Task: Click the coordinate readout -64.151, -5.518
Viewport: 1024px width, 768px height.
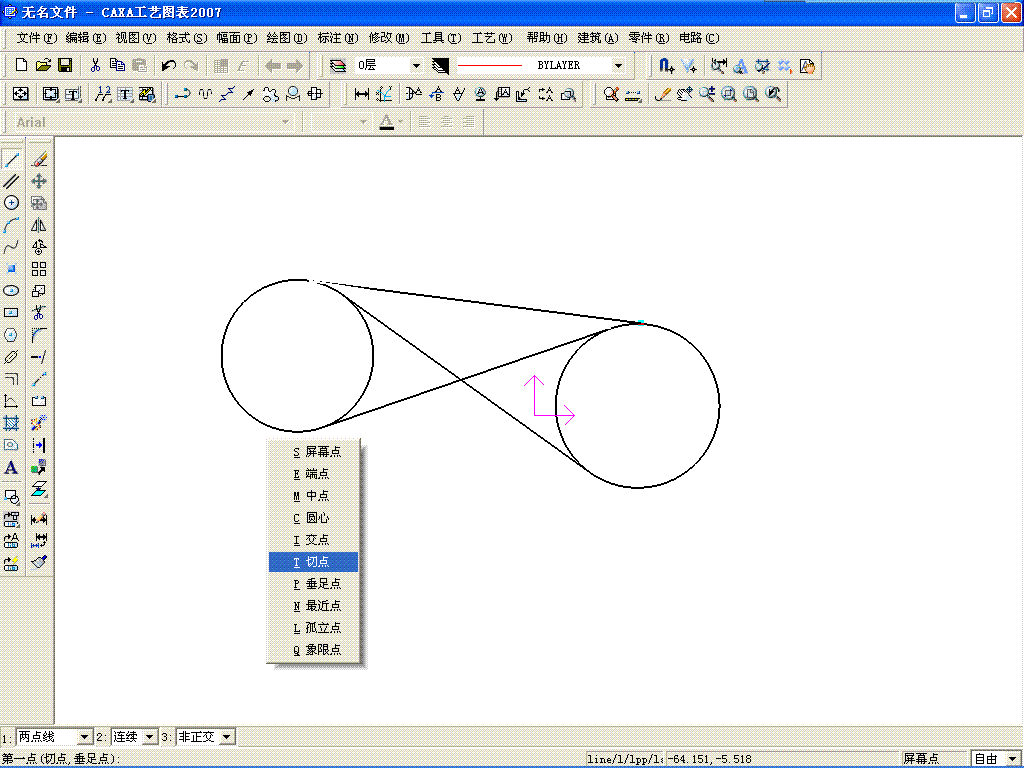Action: [710, 759]
